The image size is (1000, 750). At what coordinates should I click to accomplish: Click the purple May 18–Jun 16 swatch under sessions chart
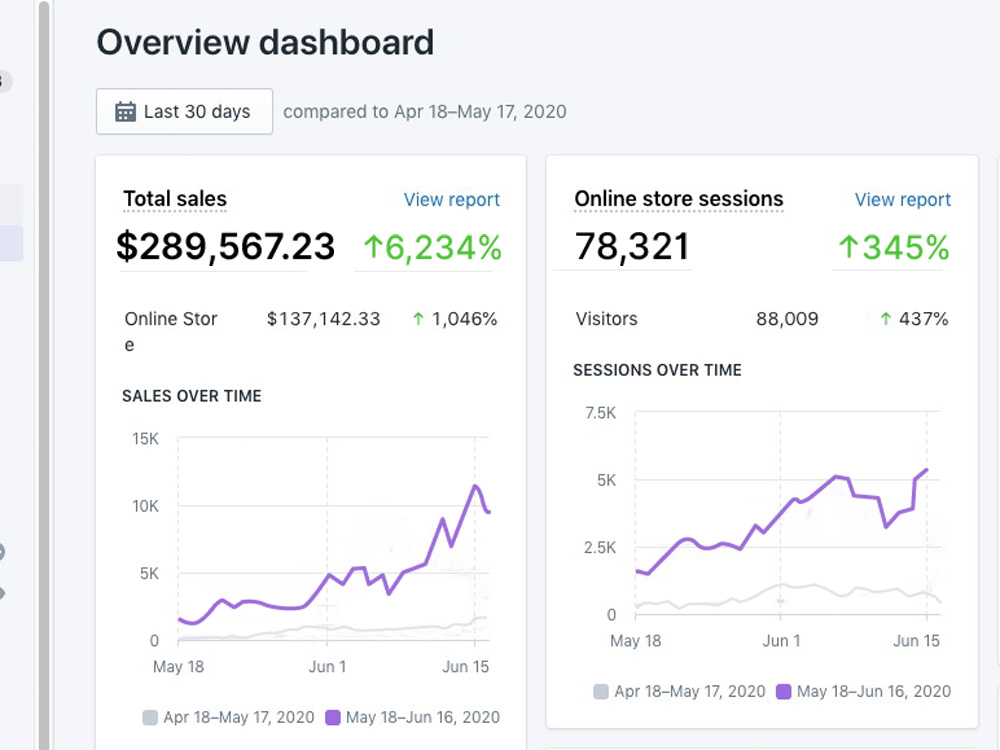coord(784,692)
